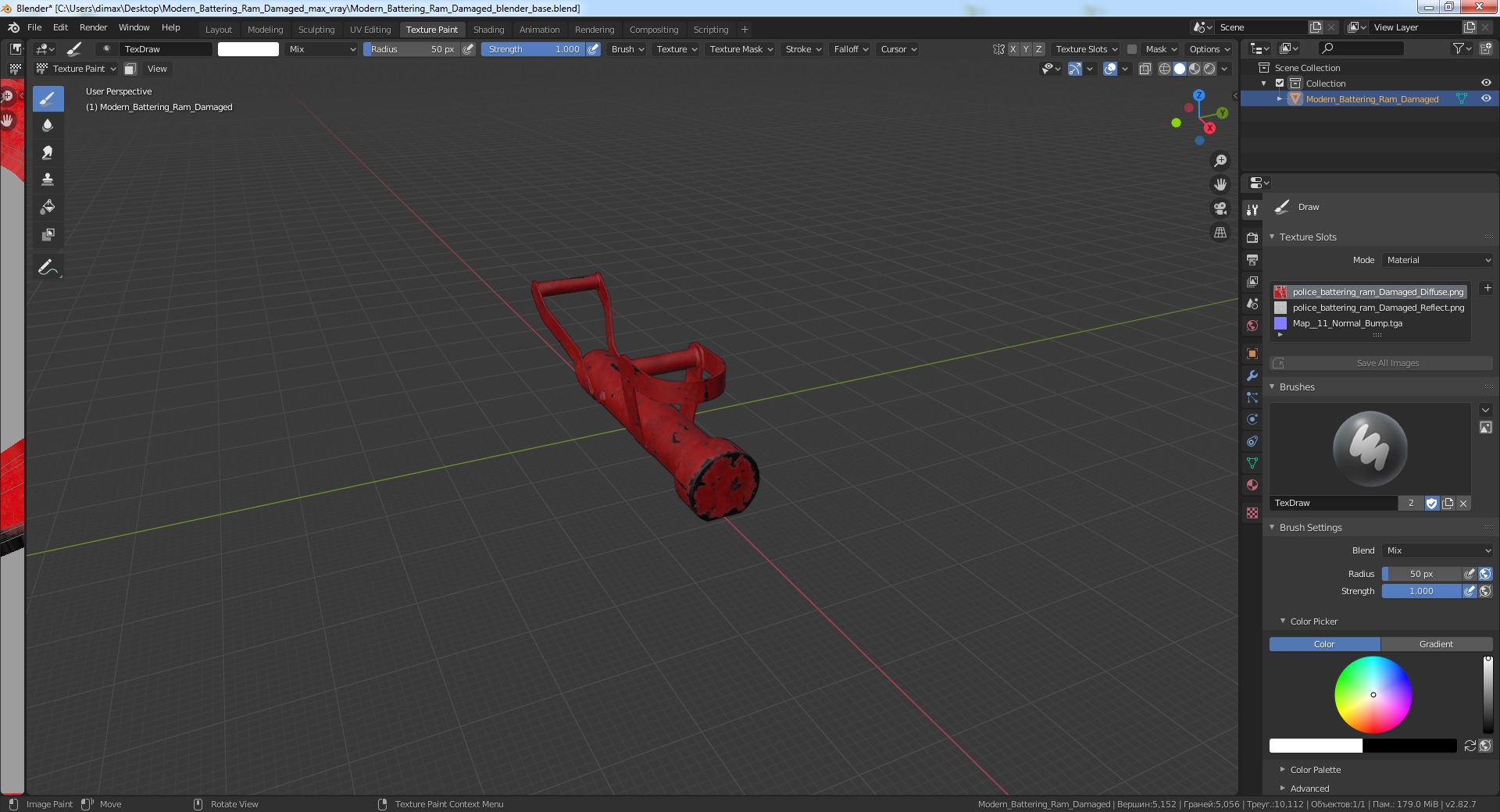Select the Annotate tool
The image size is (1500, 812).
[x=48, y=268]
